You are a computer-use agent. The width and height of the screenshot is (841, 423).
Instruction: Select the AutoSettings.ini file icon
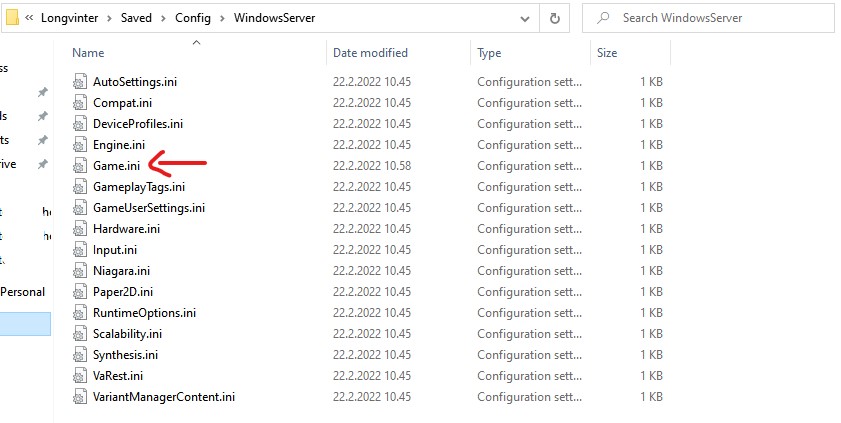(81, 82)
